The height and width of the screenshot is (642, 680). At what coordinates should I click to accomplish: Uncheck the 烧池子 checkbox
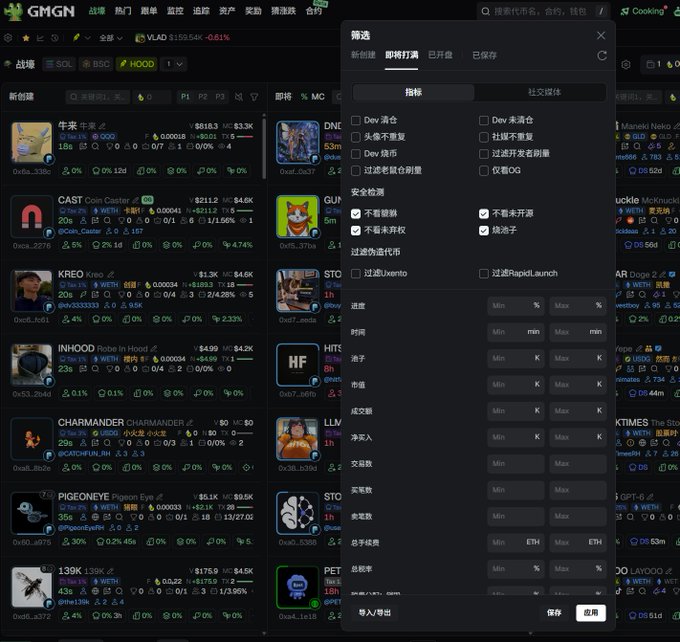[484, 230]
